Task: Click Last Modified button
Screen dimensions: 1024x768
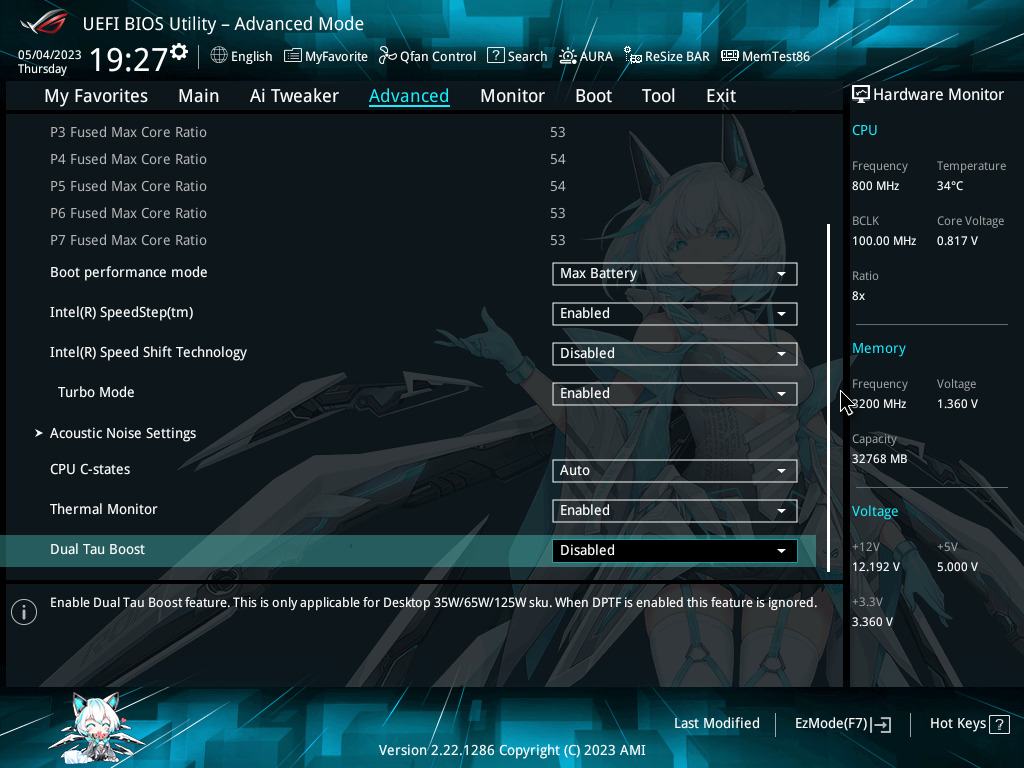Action: point(716,723)
